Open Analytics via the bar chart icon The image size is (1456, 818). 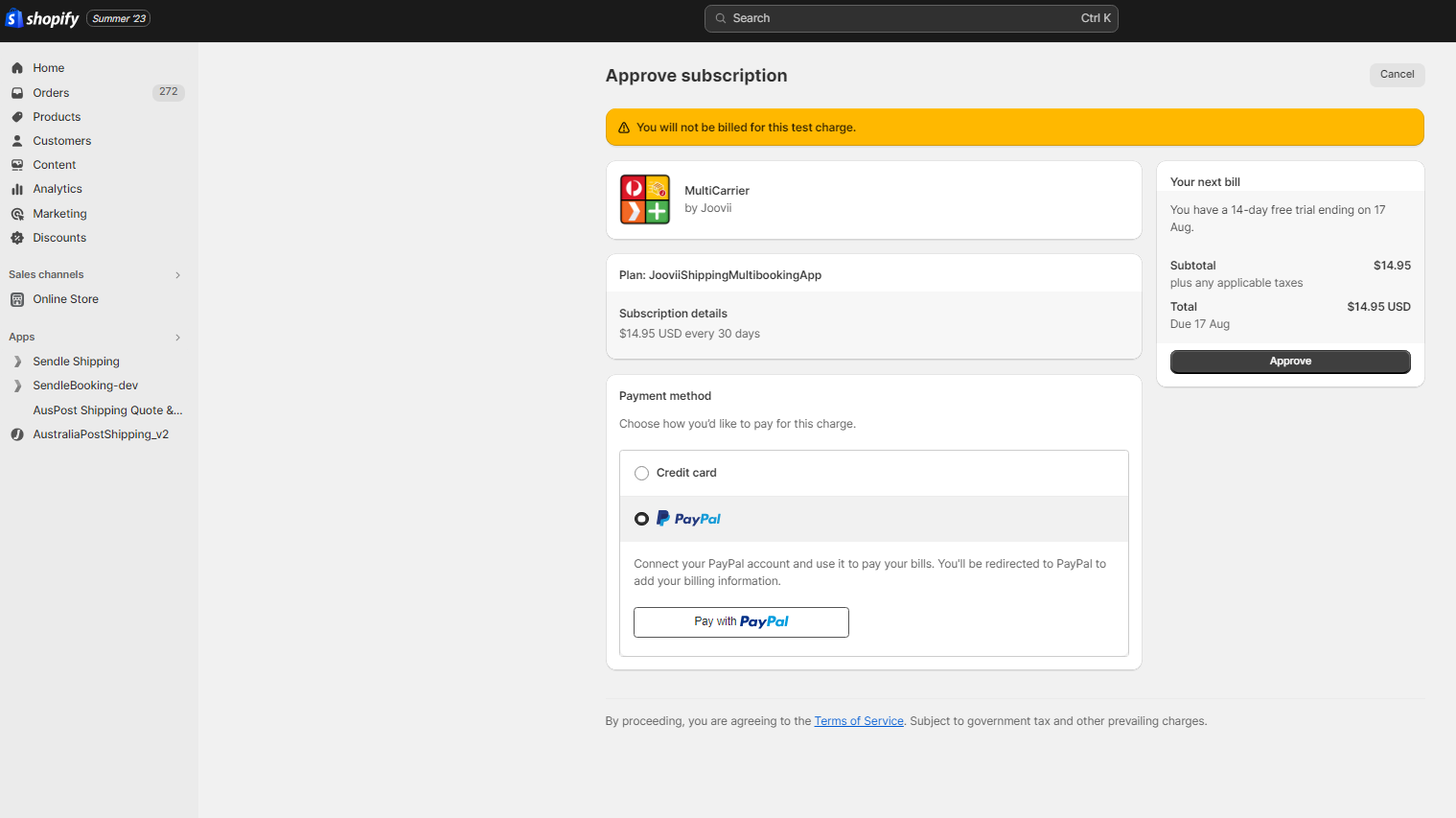pyautogui.click(x=17, y=188)
